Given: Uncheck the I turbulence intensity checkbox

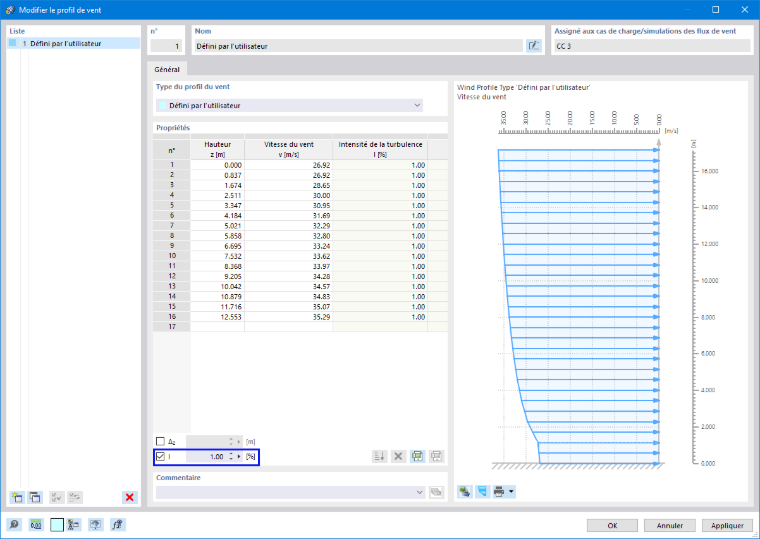Looking at the screenshot, I should pos(160,457).
